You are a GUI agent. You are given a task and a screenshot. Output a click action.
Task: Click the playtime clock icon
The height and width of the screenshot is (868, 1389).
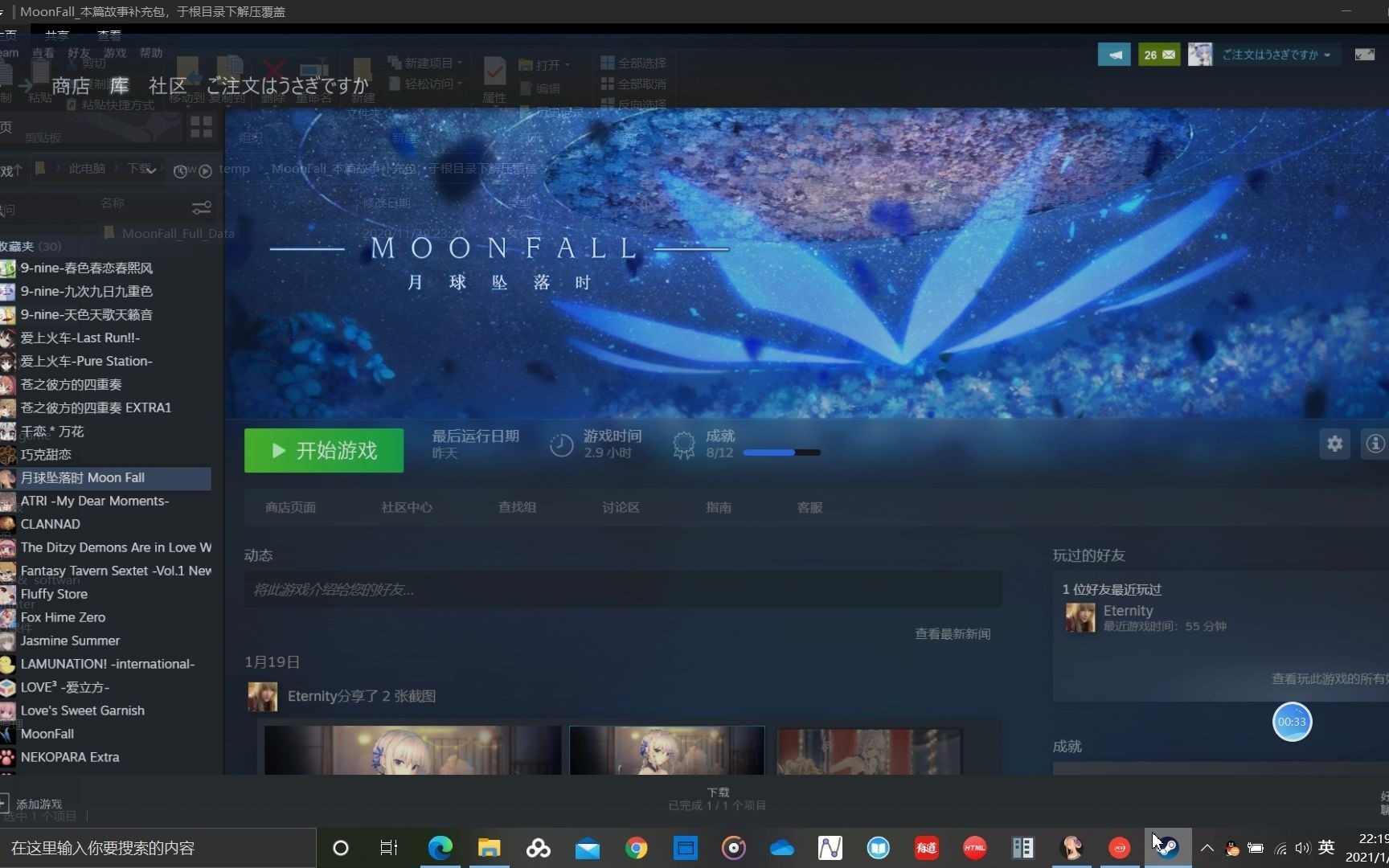[x=561, y=445]
